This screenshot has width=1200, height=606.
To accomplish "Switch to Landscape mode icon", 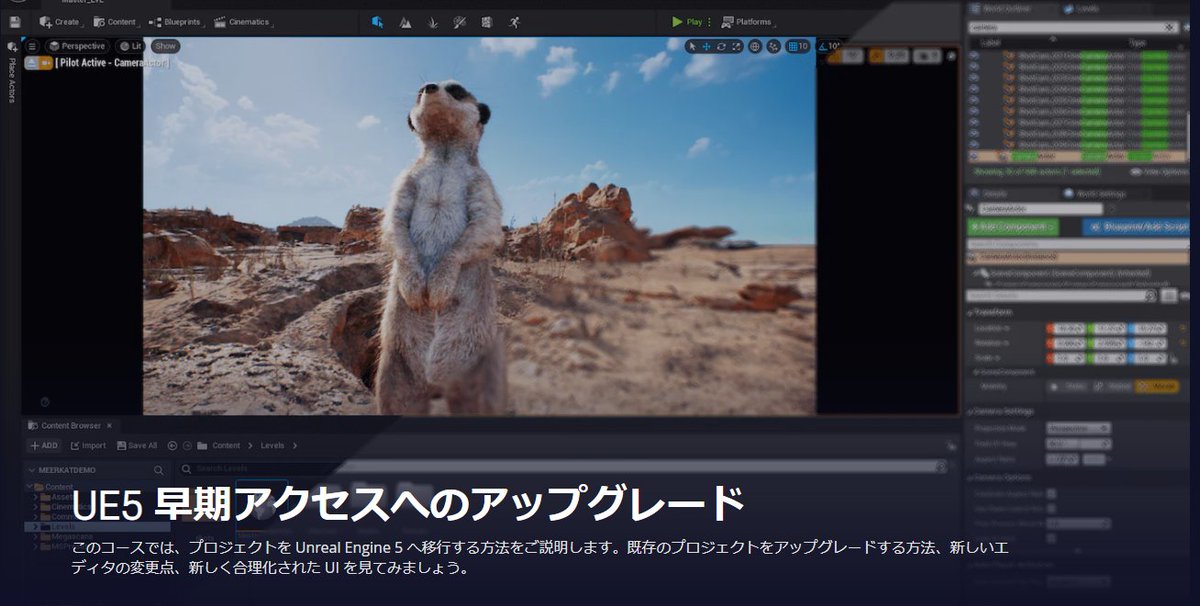I will point(405,21).
